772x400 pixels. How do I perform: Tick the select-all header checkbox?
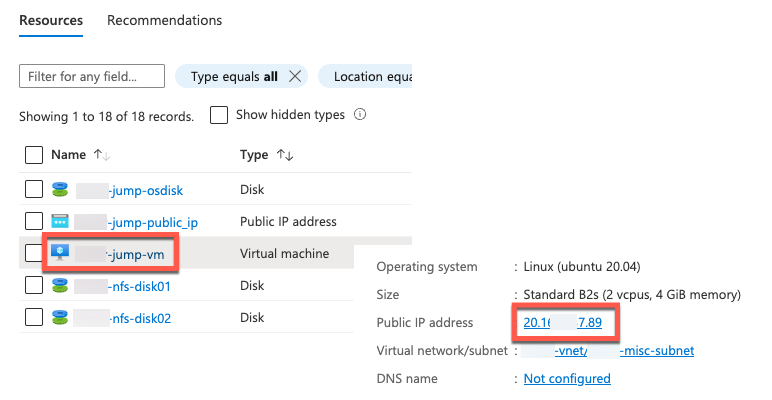point(34,155)
